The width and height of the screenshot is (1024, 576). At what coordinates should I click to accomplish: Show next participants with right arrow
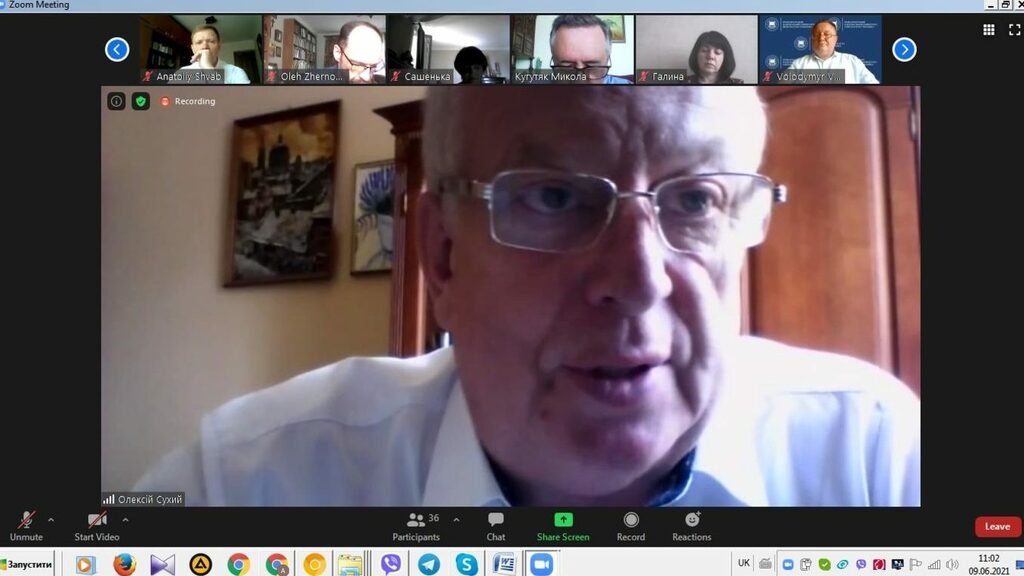click(x=904, y=49)
